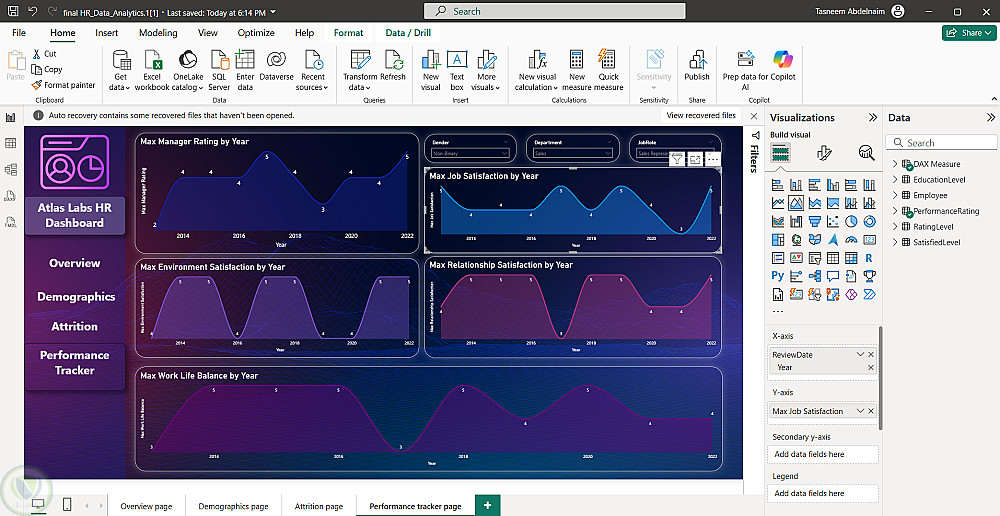
Task: Switch to Table view in left sidebar
Action: (11, 143)
